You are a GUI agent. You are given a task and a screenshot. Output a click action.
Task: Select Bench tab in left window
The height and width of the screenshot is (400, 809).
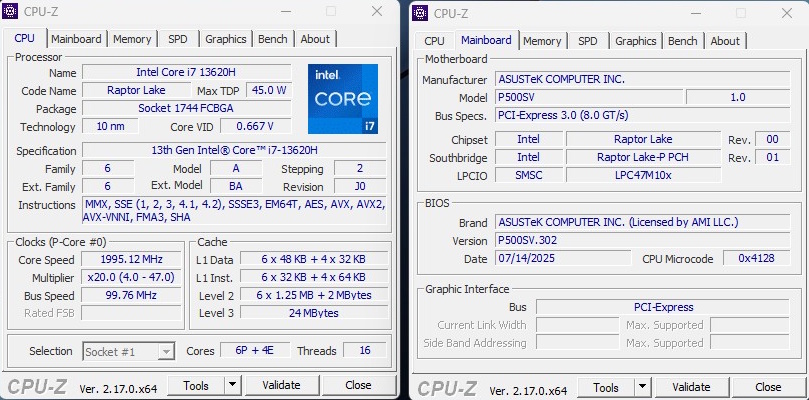[x=273, y=39]
